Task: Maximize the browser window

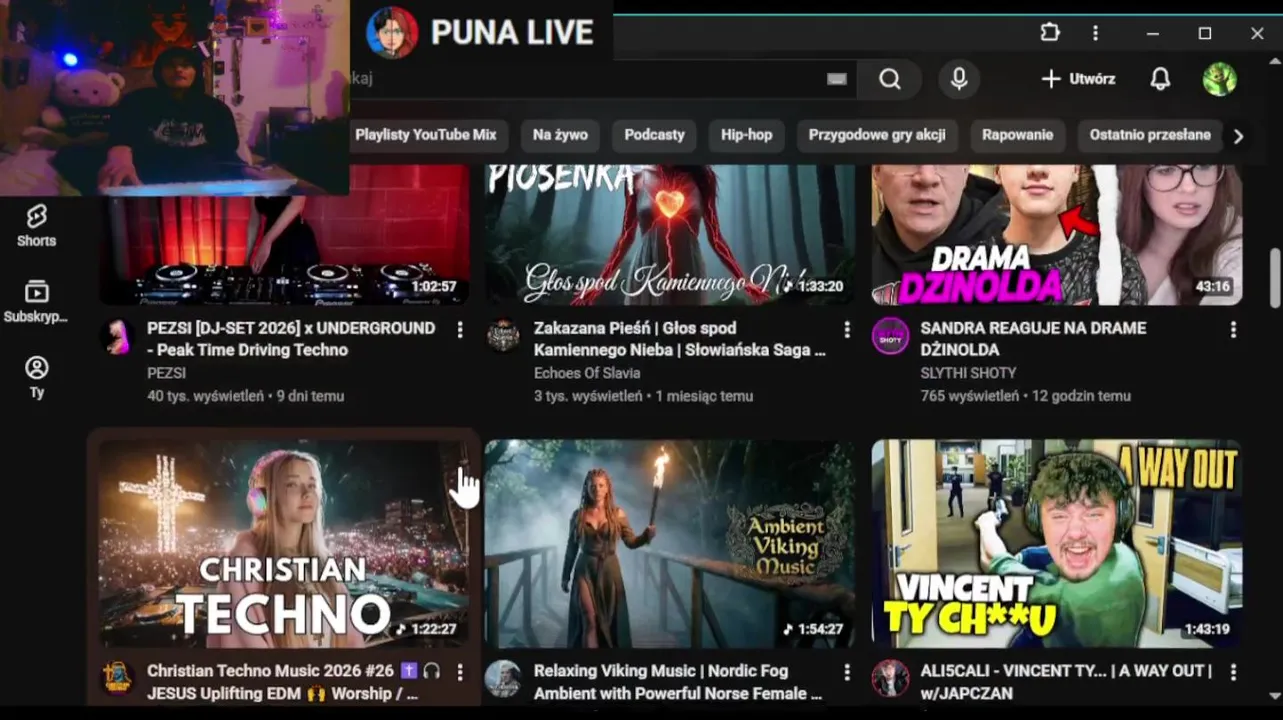Action: point(1205,33)
